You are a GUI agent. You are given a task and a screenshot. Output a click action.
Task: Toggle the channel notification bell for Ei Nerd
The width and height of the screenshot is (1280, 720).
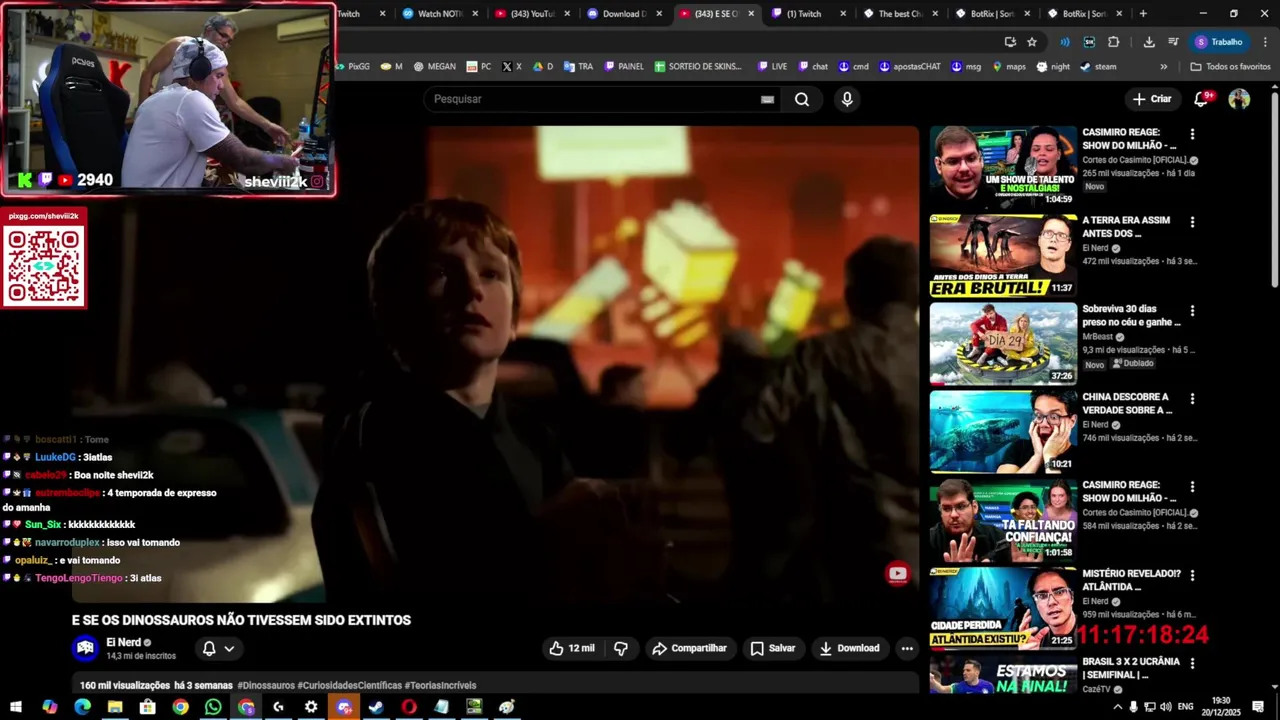(209, 648)
